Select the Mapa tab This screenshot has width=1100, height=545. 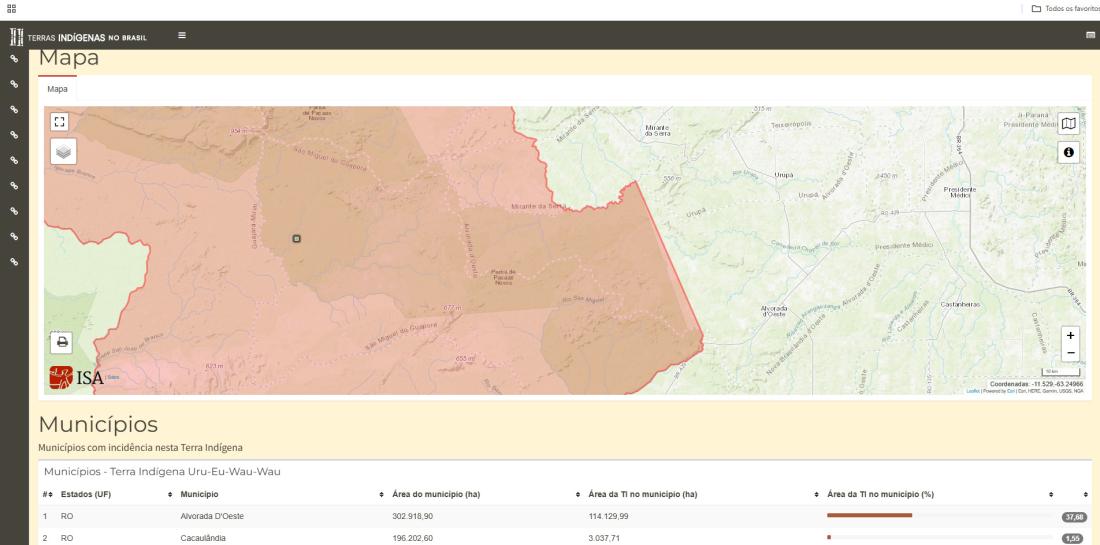coord(59,89)
